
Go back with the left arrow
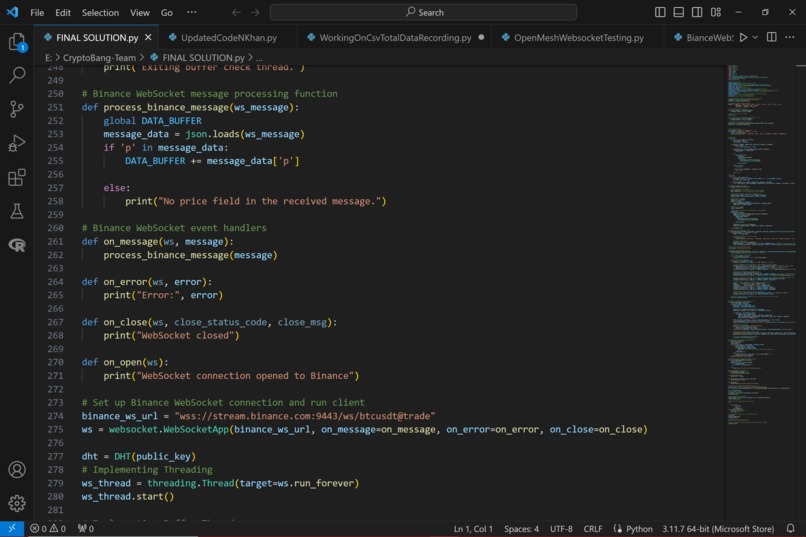236,12
